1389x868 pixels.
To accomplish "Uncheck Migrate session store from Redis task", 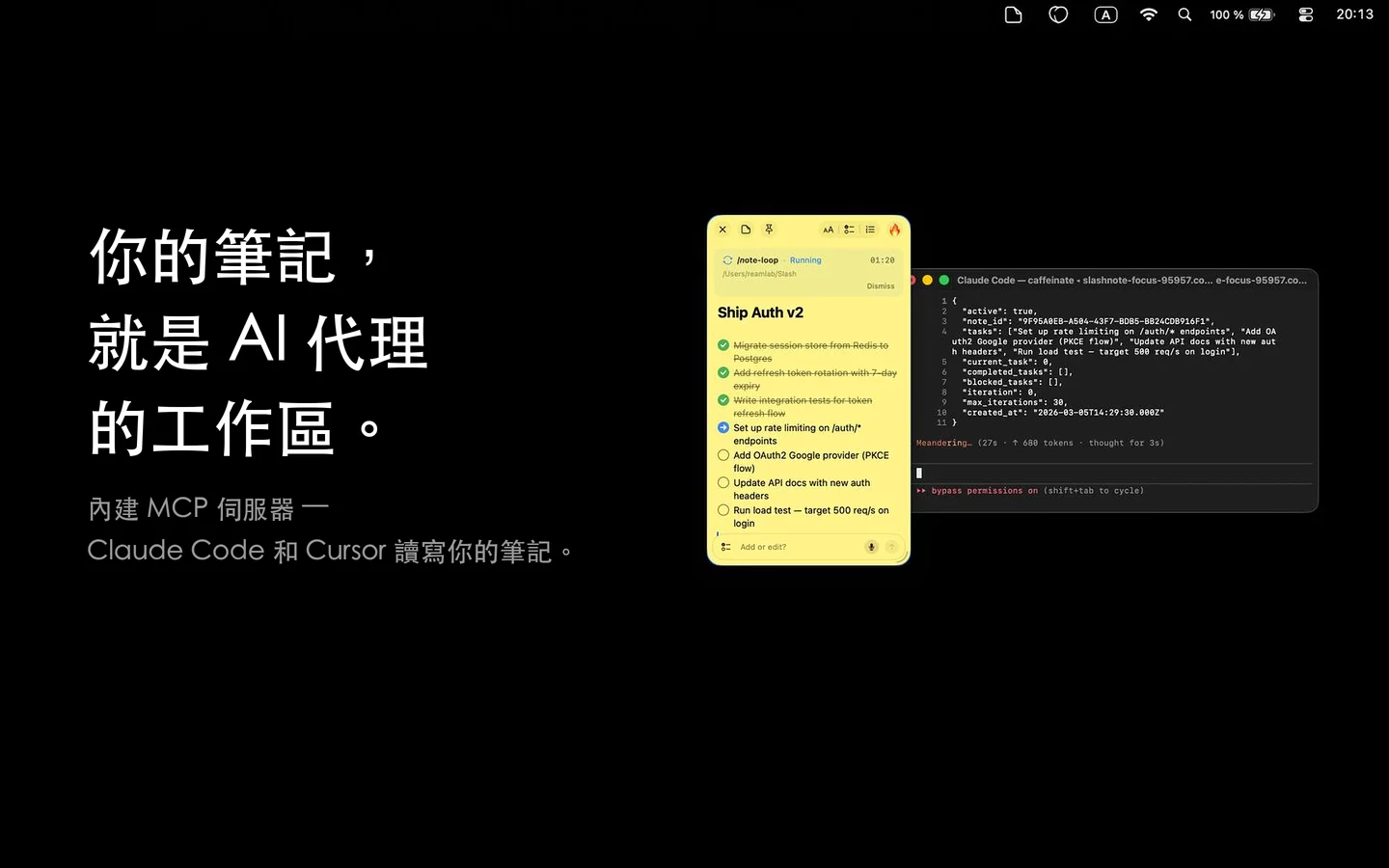I will point(723,345).
